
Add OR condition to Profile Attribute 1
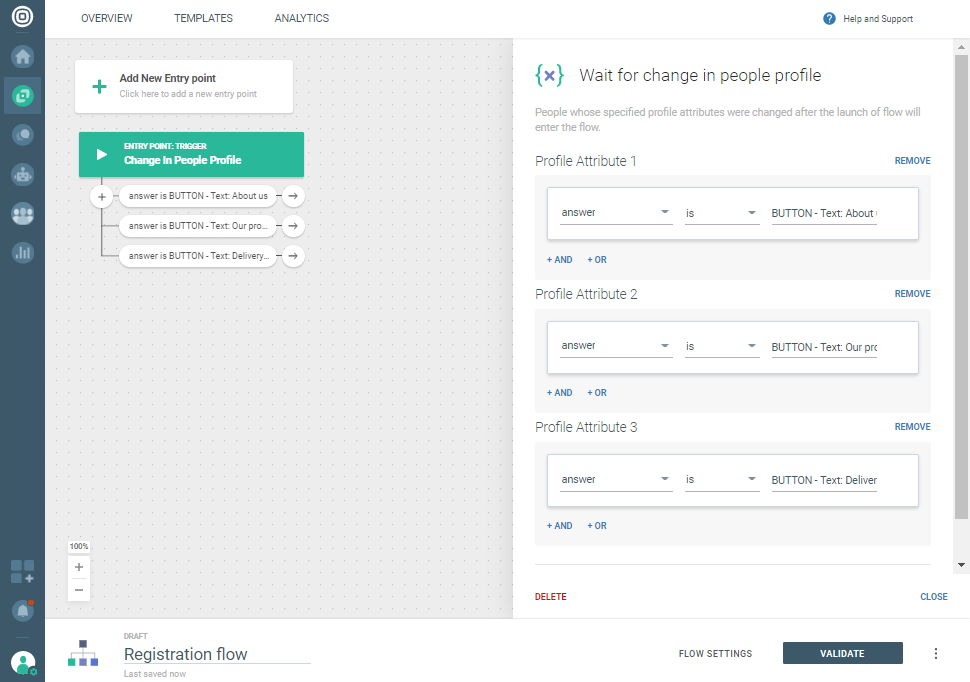coord(597,260)
